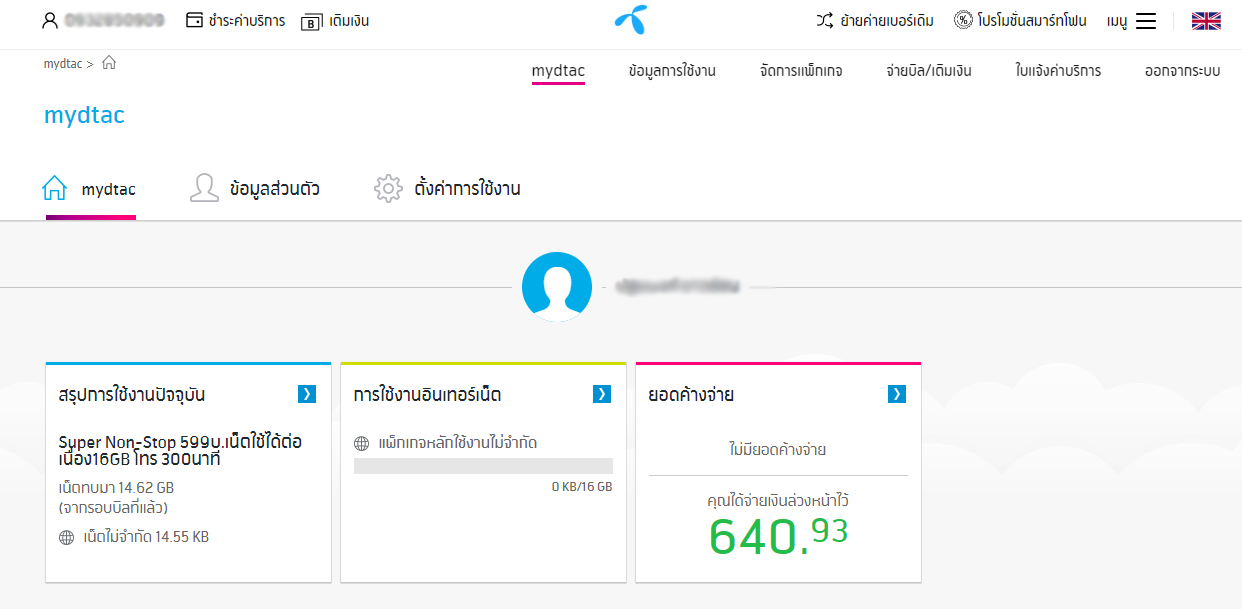Click the internet usage progress bar
This screenshot has width=1242, height=609.
coord(483,466)
